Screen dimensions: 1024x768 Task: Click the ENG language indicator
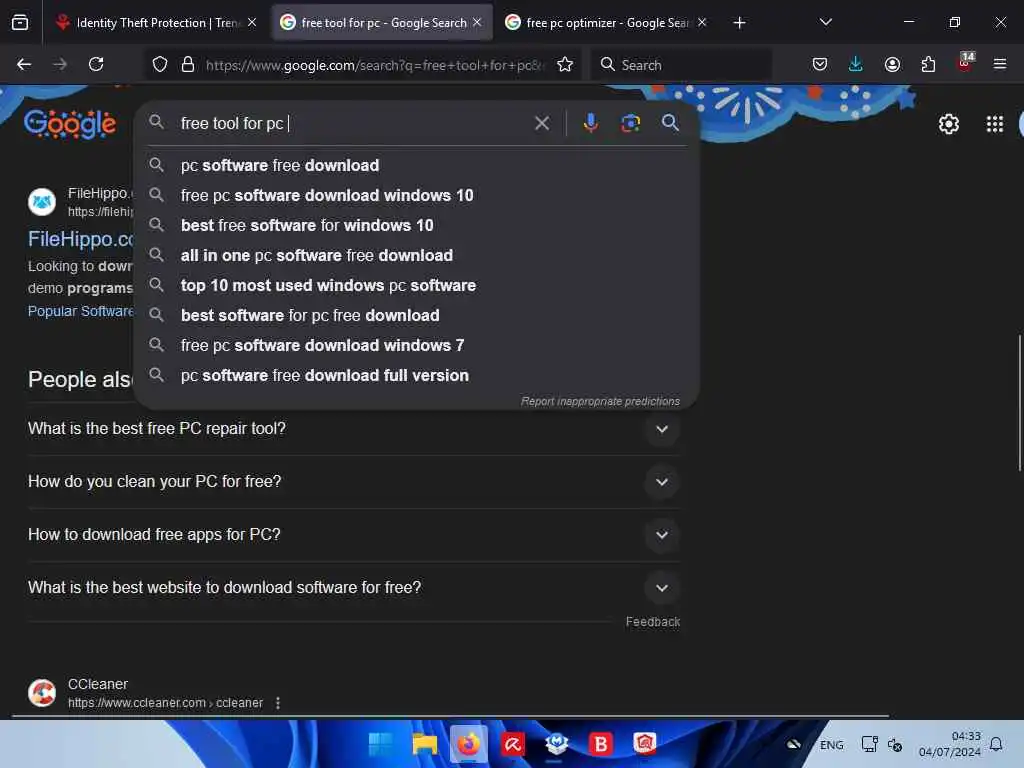pyautogui.click(x=831, y=744)
